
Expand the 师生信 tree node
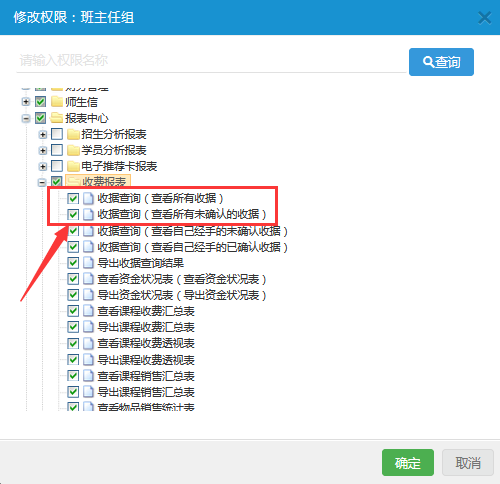[26, 102]
